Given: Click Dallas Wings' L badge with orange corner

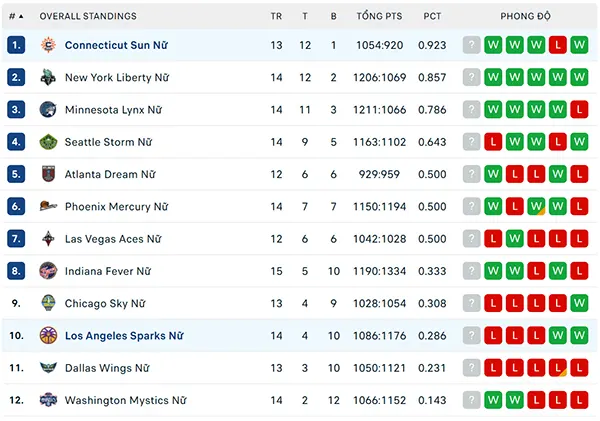Looking at the screenshot, I should [558, 368].
